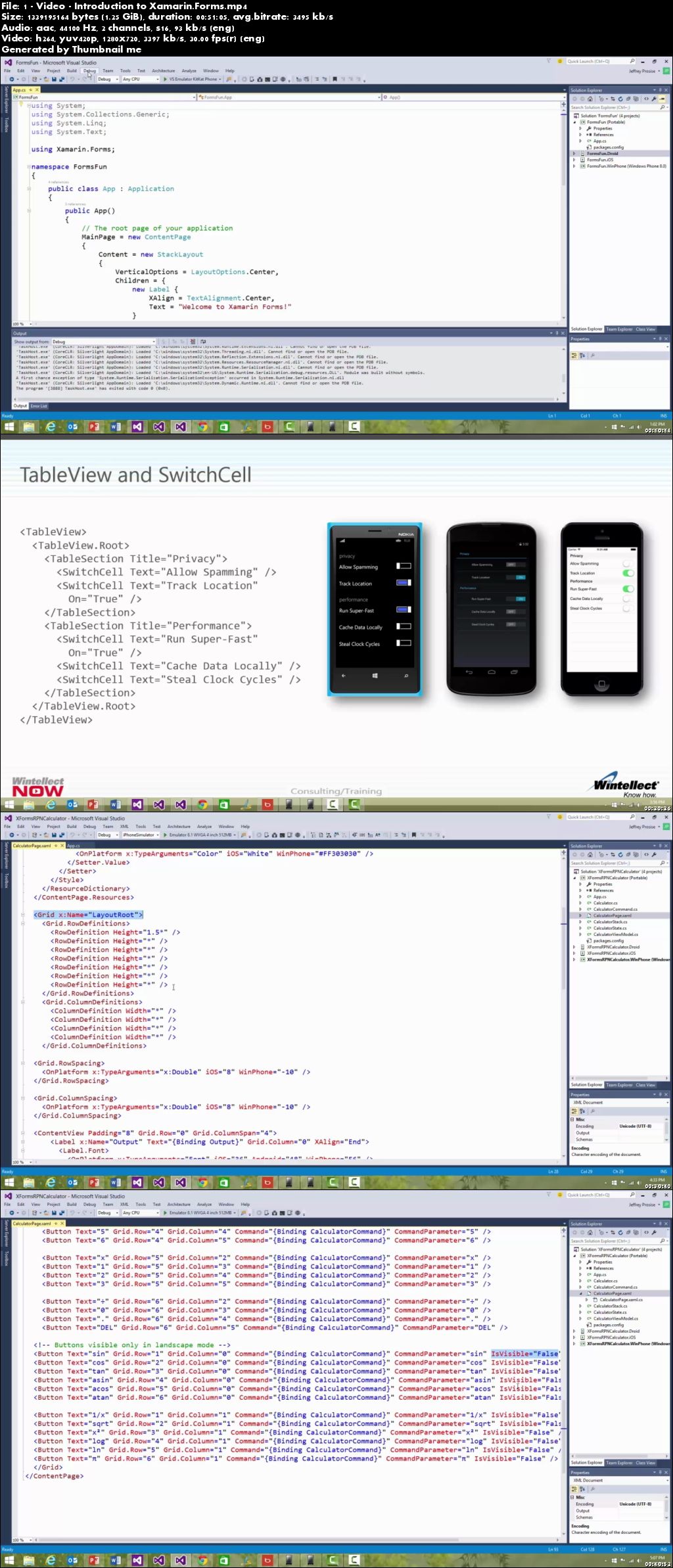Toggle Steal Clock Cycles switch on Nokia phone

click(x=404, y=643)
